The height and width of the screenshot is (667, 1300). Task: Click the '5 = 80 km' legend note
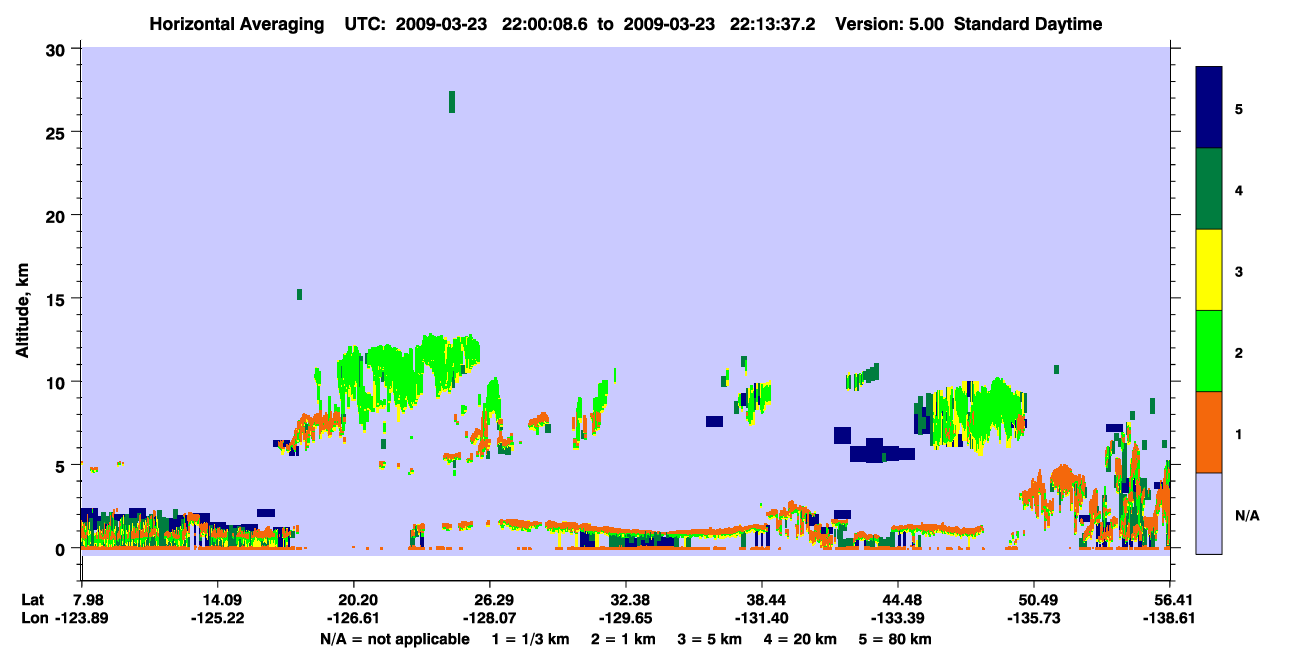coord(896,639)
